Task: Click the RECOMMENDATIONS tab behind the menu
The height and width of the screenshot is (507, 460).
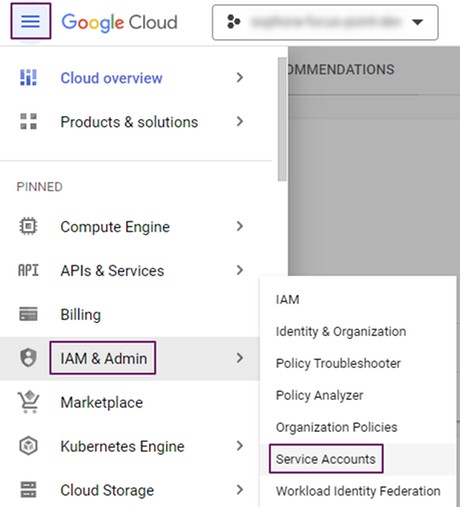Action: coord(341,70)
